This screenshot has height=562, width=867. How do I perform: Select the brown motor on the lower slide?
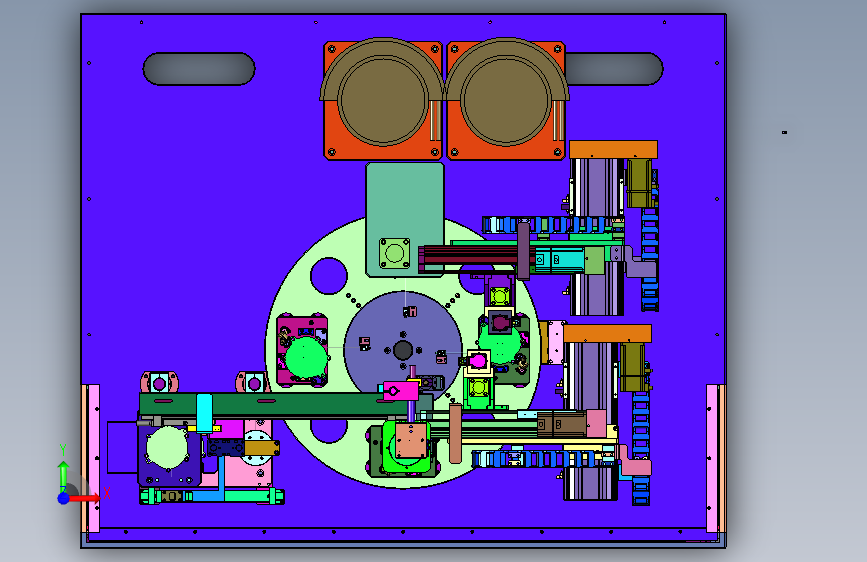(561, 424)
